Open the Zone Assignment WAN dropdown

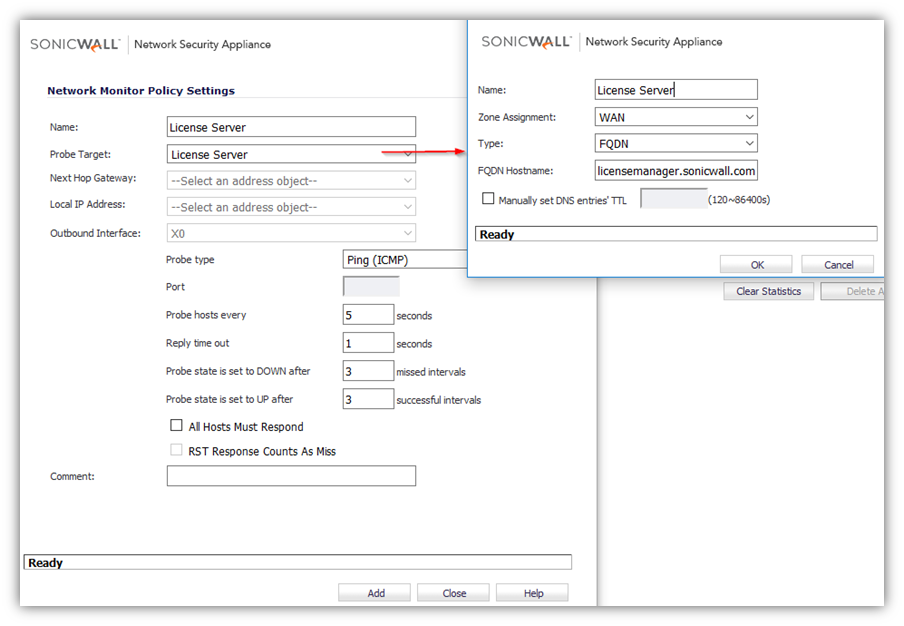pos(676,117)
